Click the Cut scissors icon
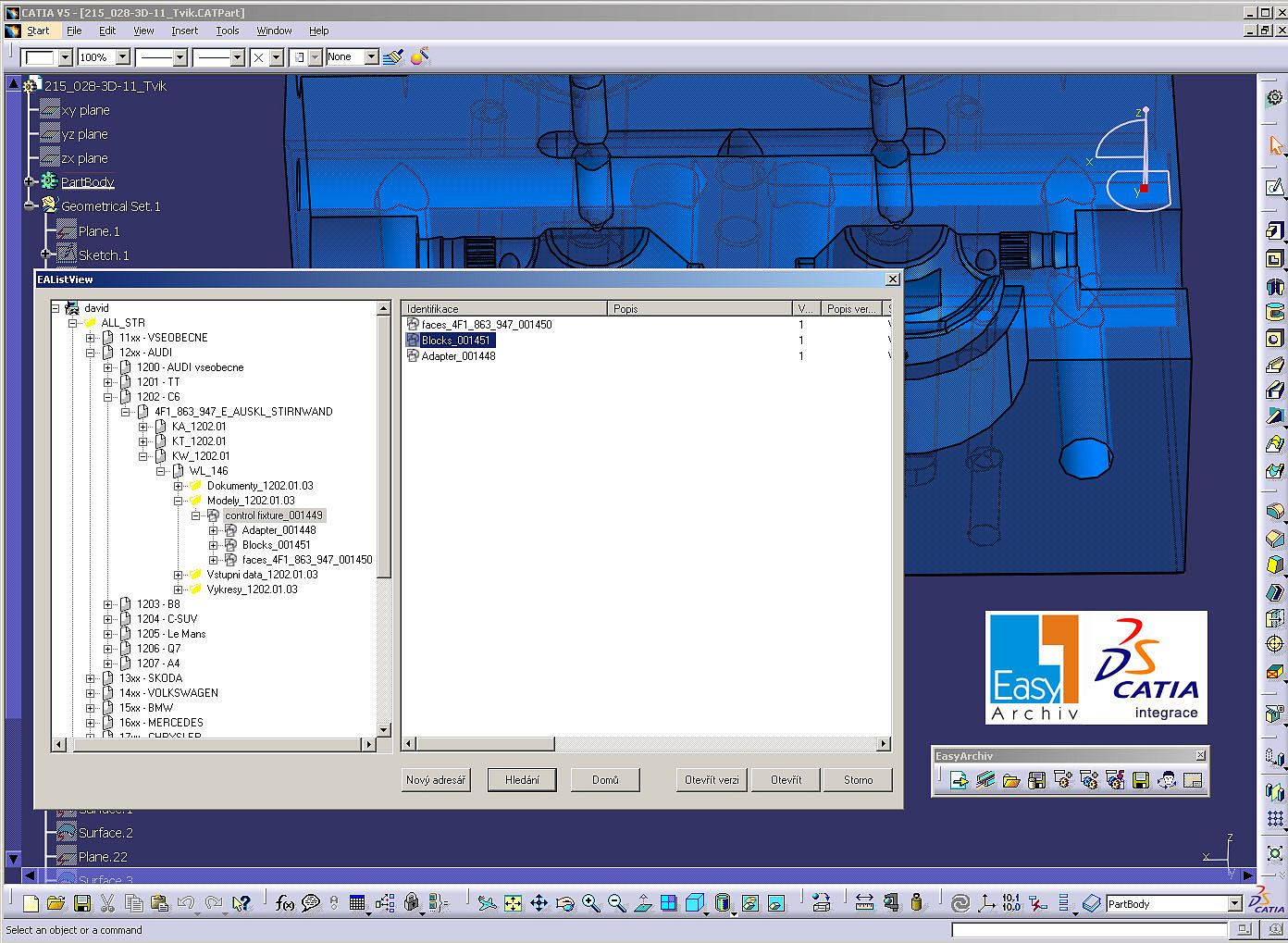The height and width of the screenshot is (943, 1288). tap(107, 903)
